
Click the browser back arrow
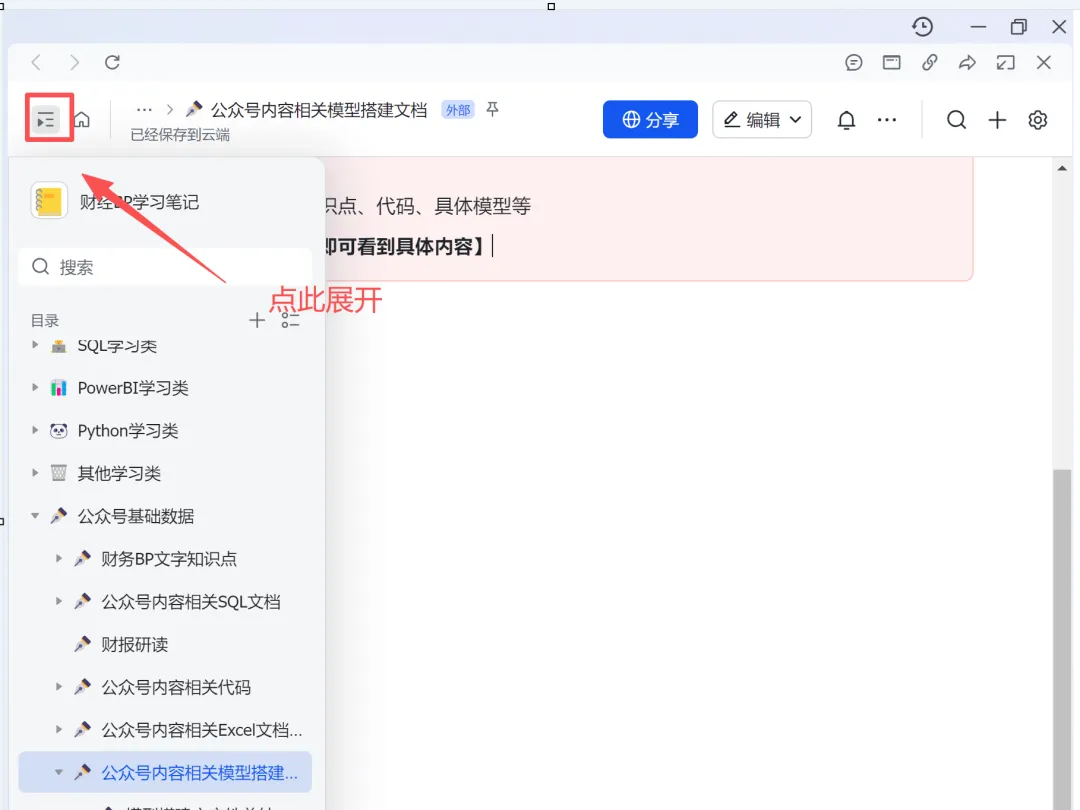tap(36, 63)
